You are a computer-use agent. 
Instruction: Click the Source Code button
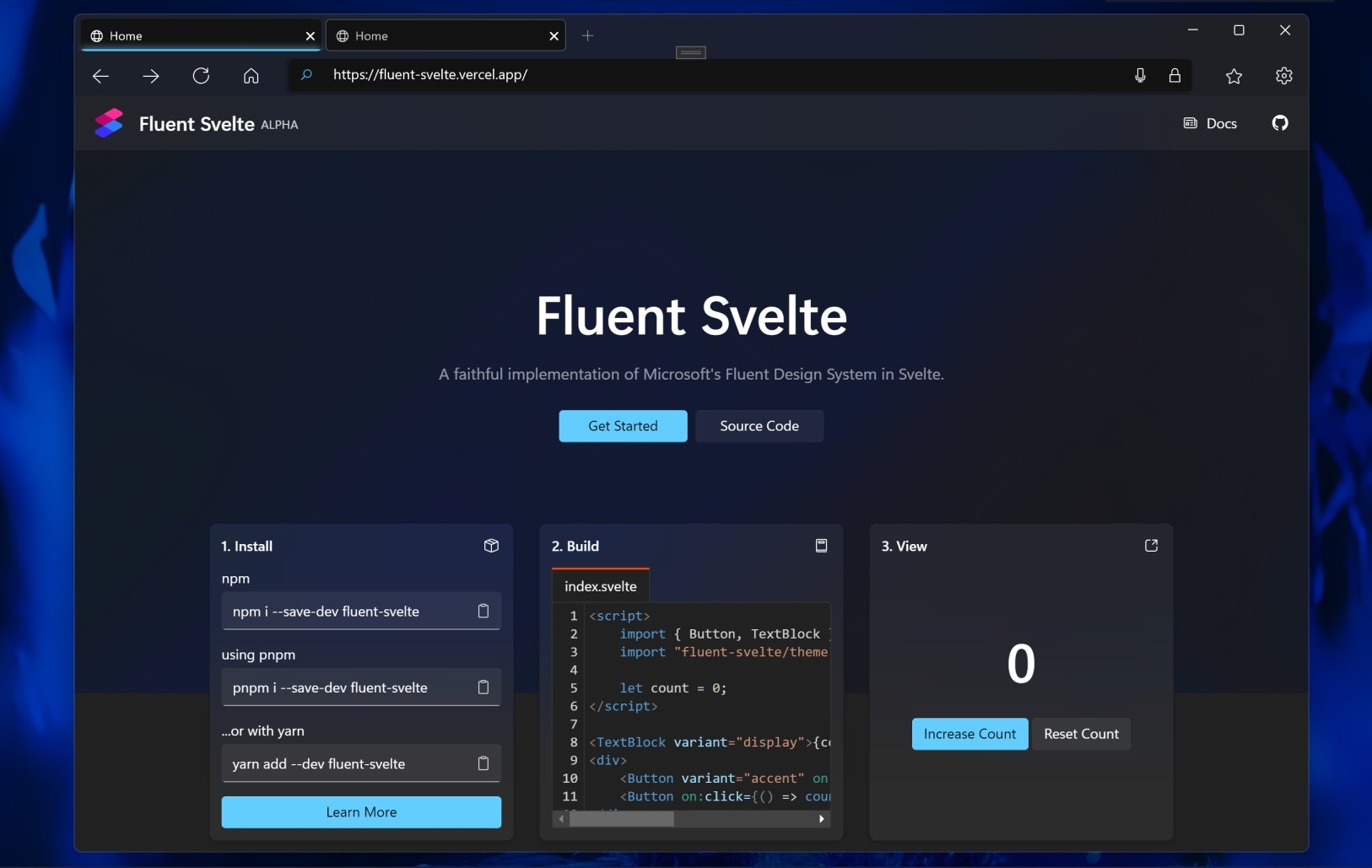[759, 426]
